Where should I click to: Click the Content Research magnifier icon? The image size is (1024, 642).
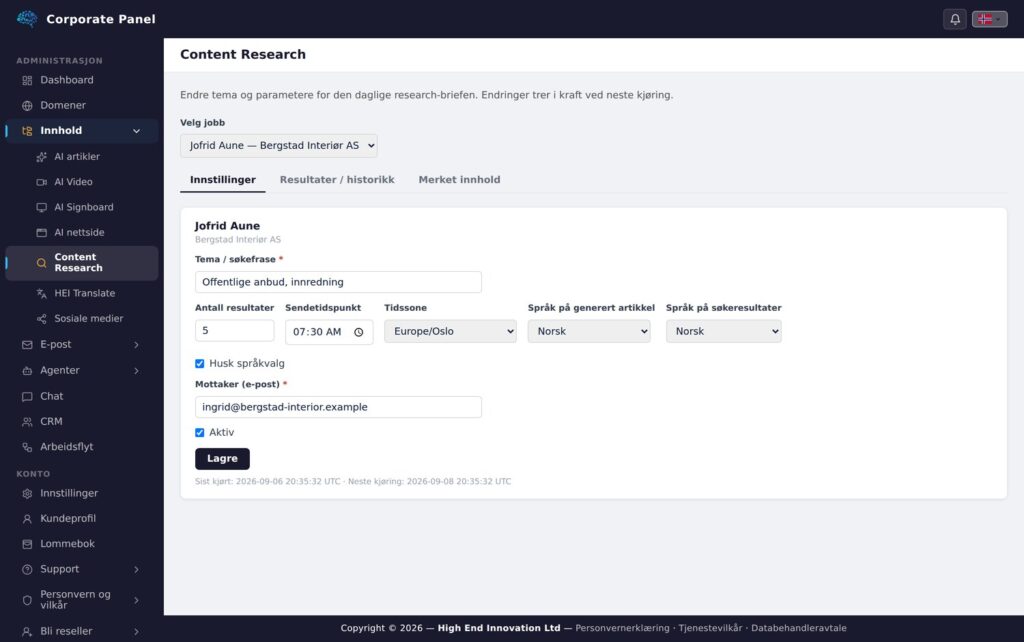[x=42, y=263]
